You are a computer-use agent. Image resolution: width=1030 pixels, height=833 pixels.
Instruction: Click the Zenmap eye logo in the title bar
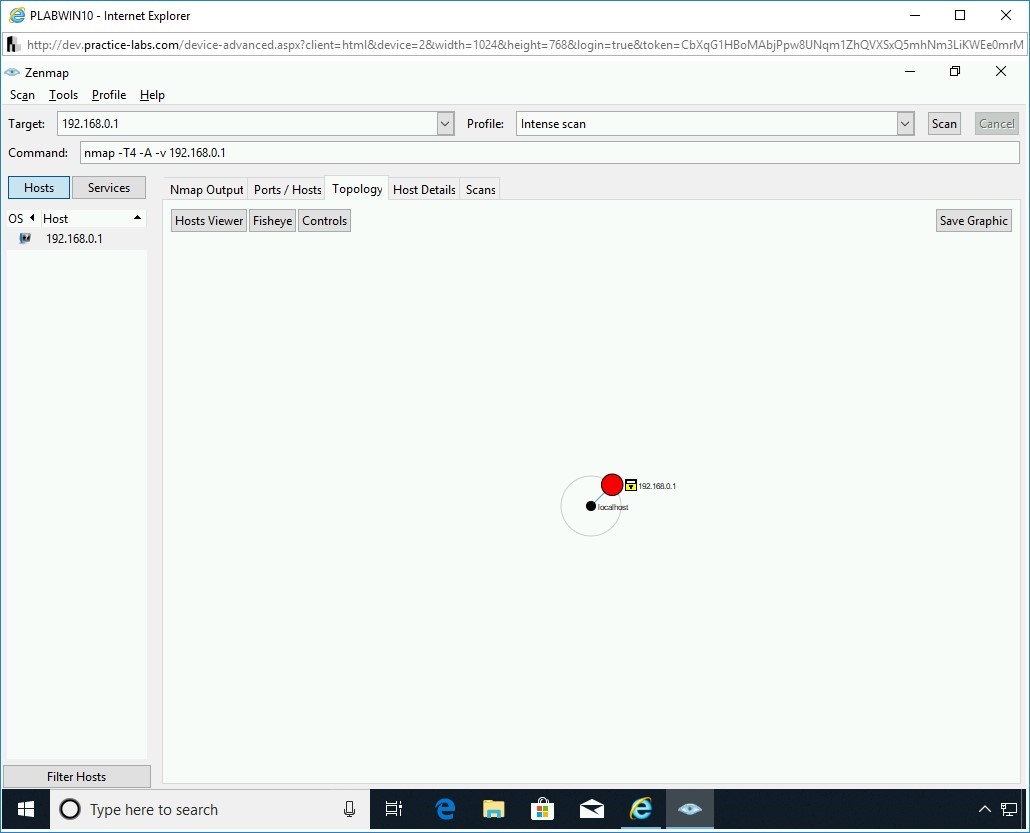coord(12,72)
